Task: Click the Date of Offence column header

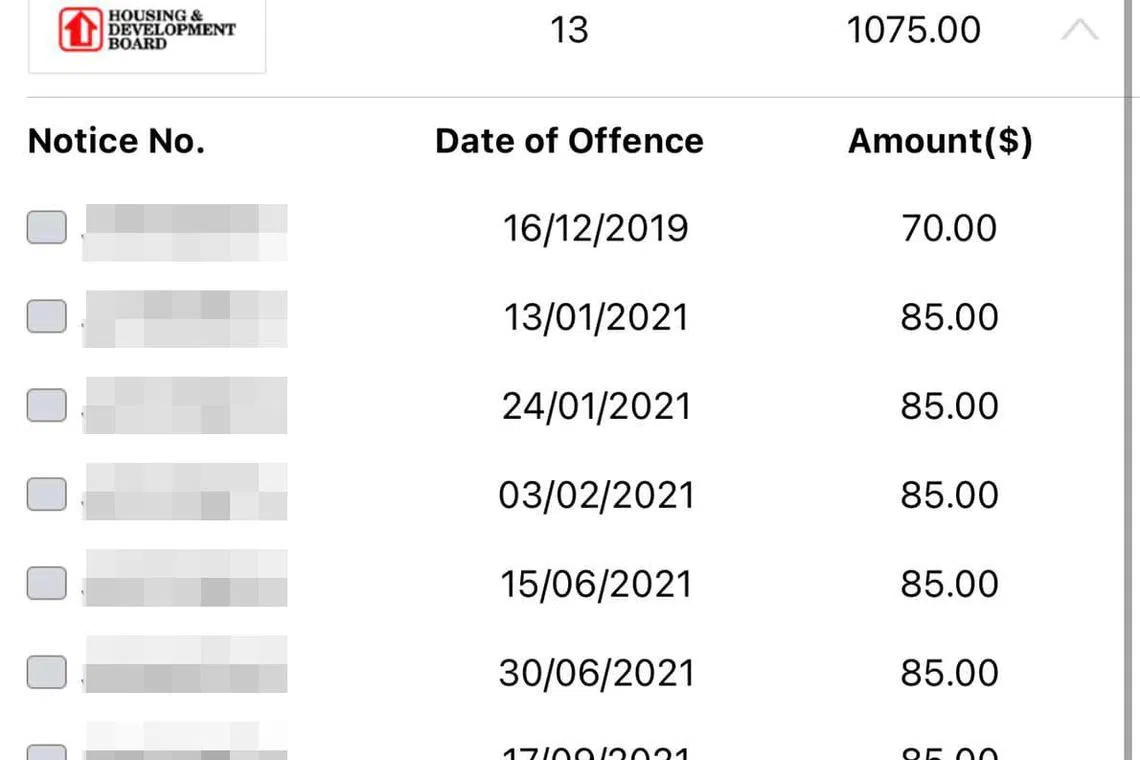Action: click(x=569, y=141)
